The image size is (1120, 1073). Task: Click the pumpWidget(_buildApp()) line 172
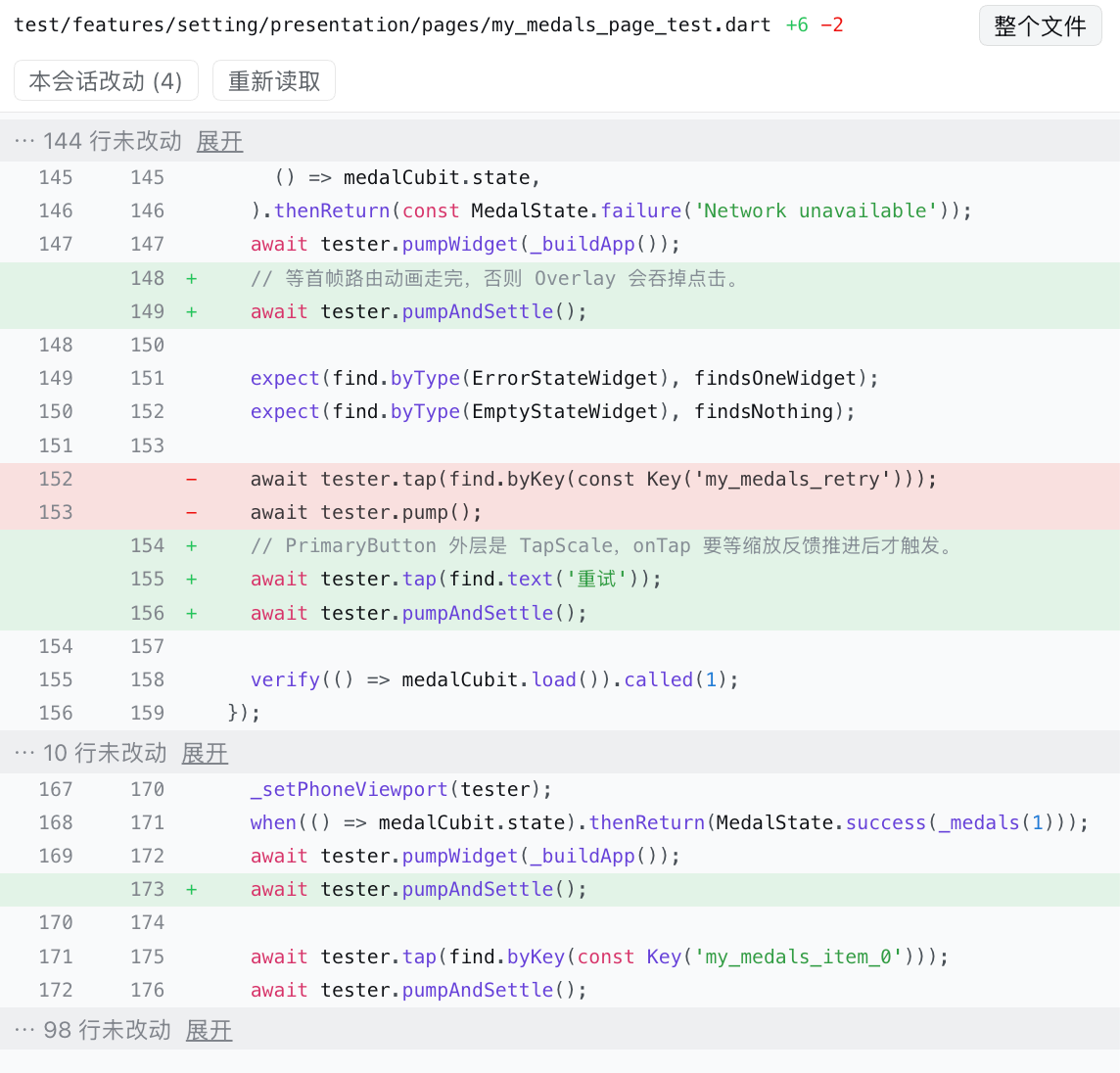560,856
